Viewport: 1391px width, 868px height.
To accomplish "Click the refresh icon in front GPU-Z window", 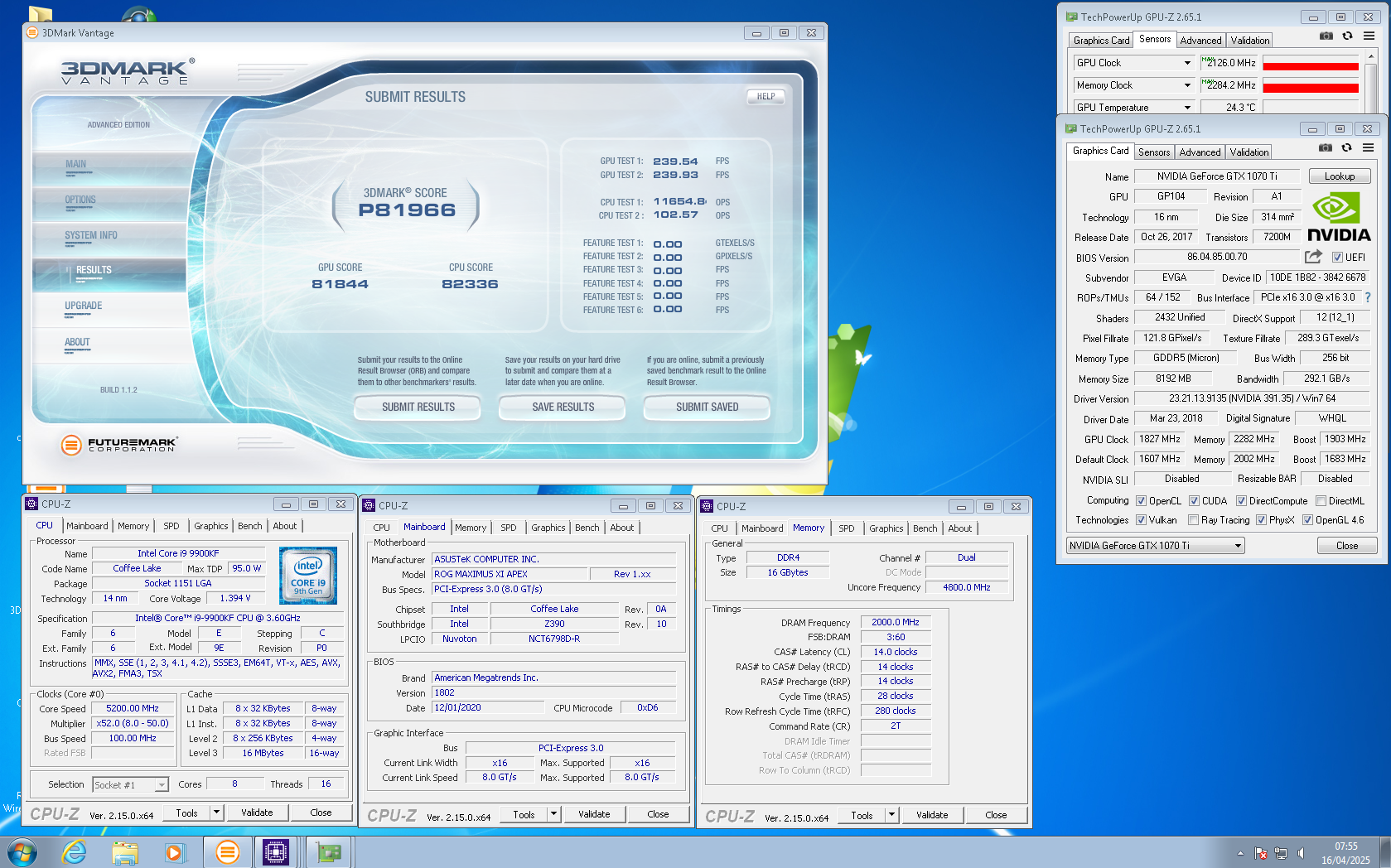I will [1347, 147].
